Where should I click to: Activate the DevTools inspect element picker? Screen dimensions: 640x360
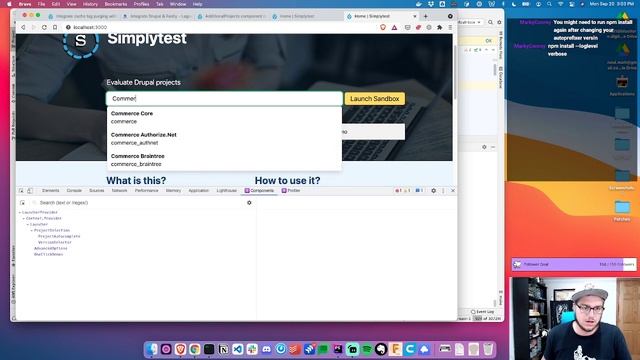click(x=21, y=191)
